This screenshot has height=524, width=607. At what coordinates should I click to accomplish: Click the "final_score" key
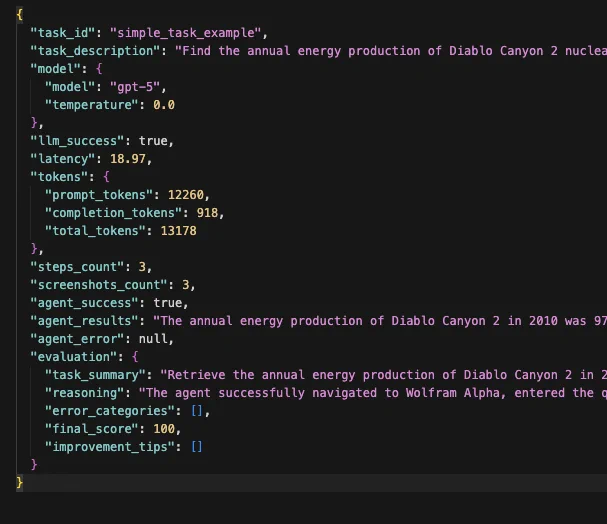pos(91,429)
